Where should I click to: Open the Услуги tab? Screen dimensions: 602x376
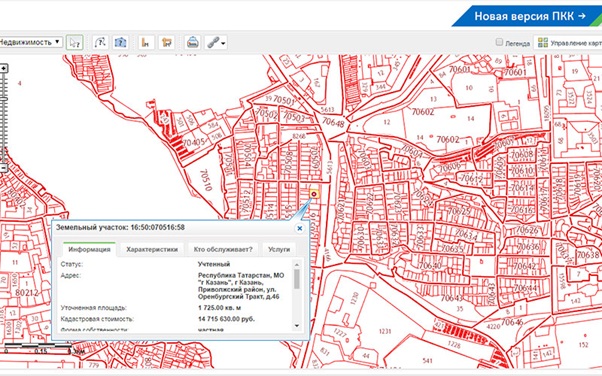point(279,249)
